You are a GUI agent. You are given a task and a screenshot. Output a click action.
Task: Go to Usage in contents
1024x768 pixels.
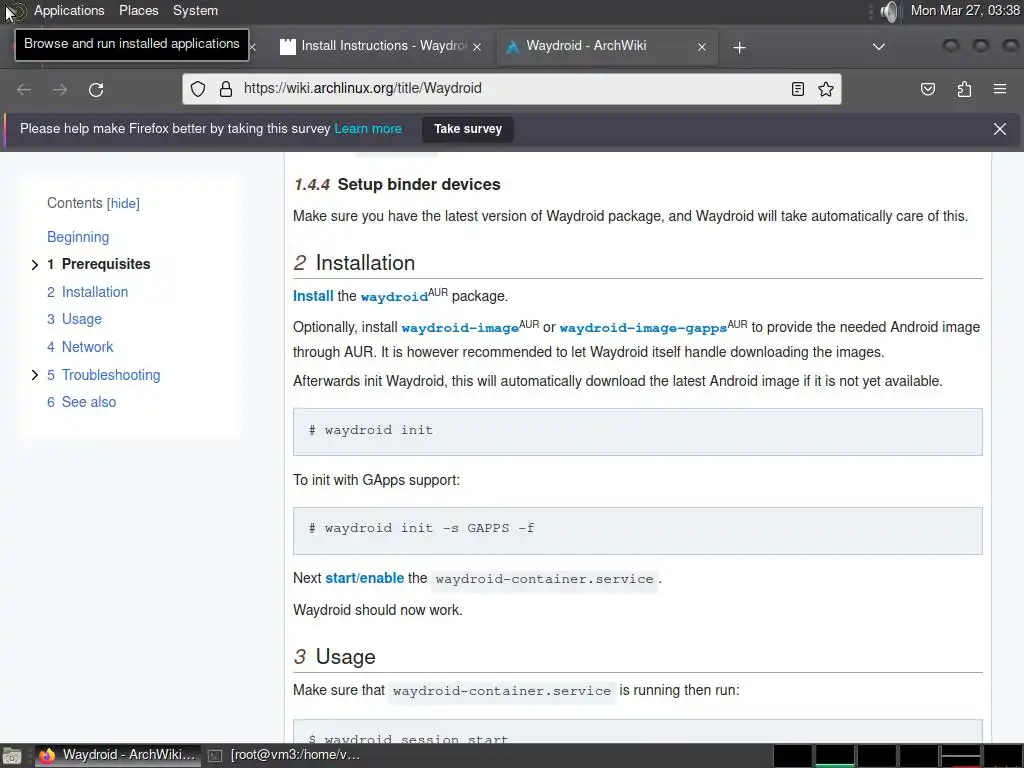(x=82, y=319)
